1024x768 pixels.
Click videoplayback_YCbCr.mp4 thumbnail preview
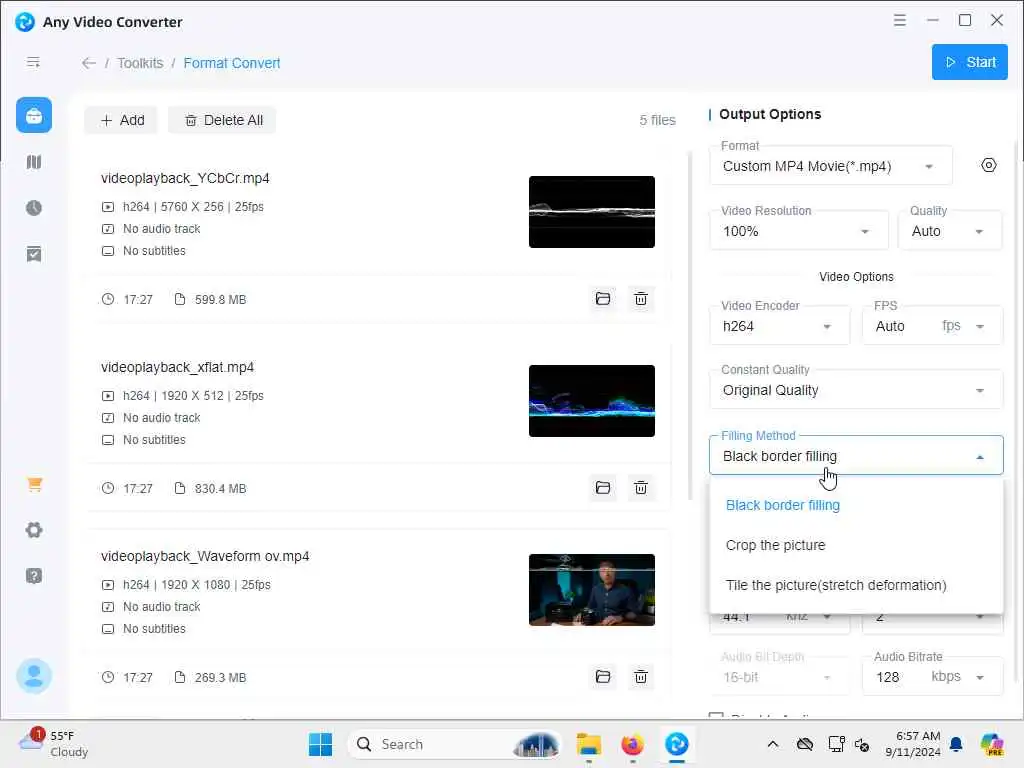coord(592,212)
